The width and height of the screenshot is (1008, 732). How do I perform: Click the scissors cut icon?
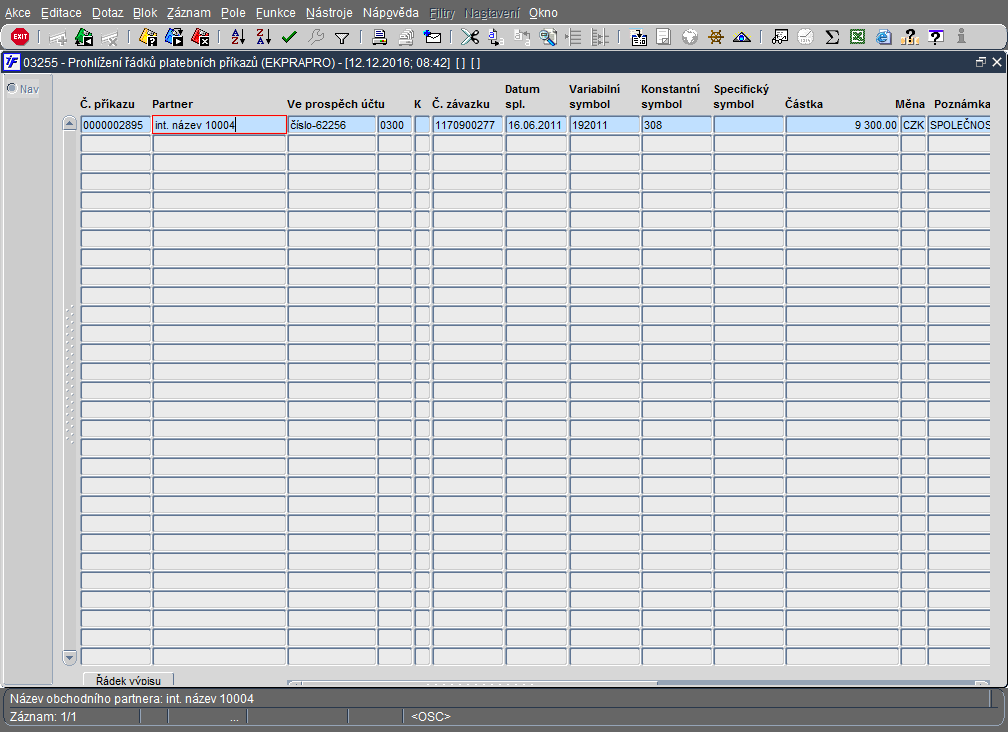(x=470, y=37)
